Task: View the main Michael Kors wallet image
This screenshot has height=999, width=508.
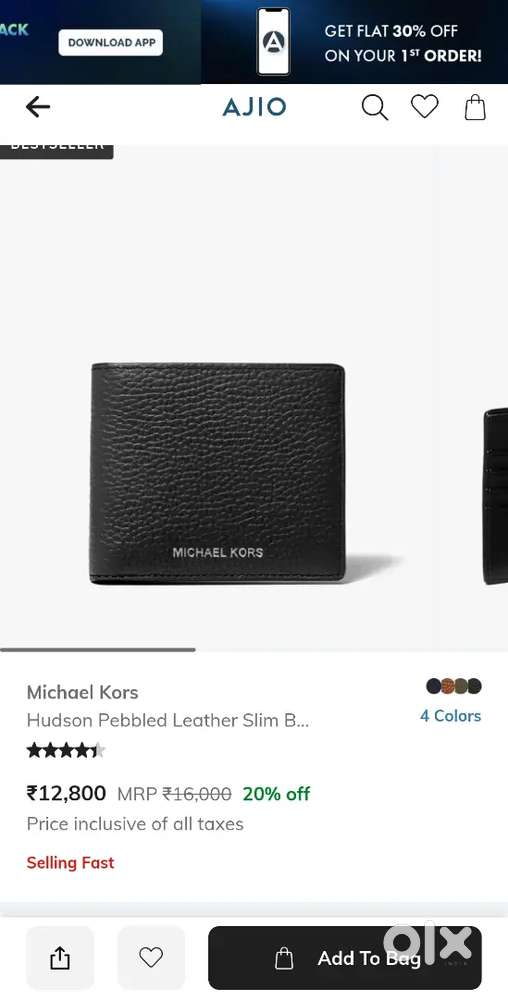Action: tap(217, 473)
